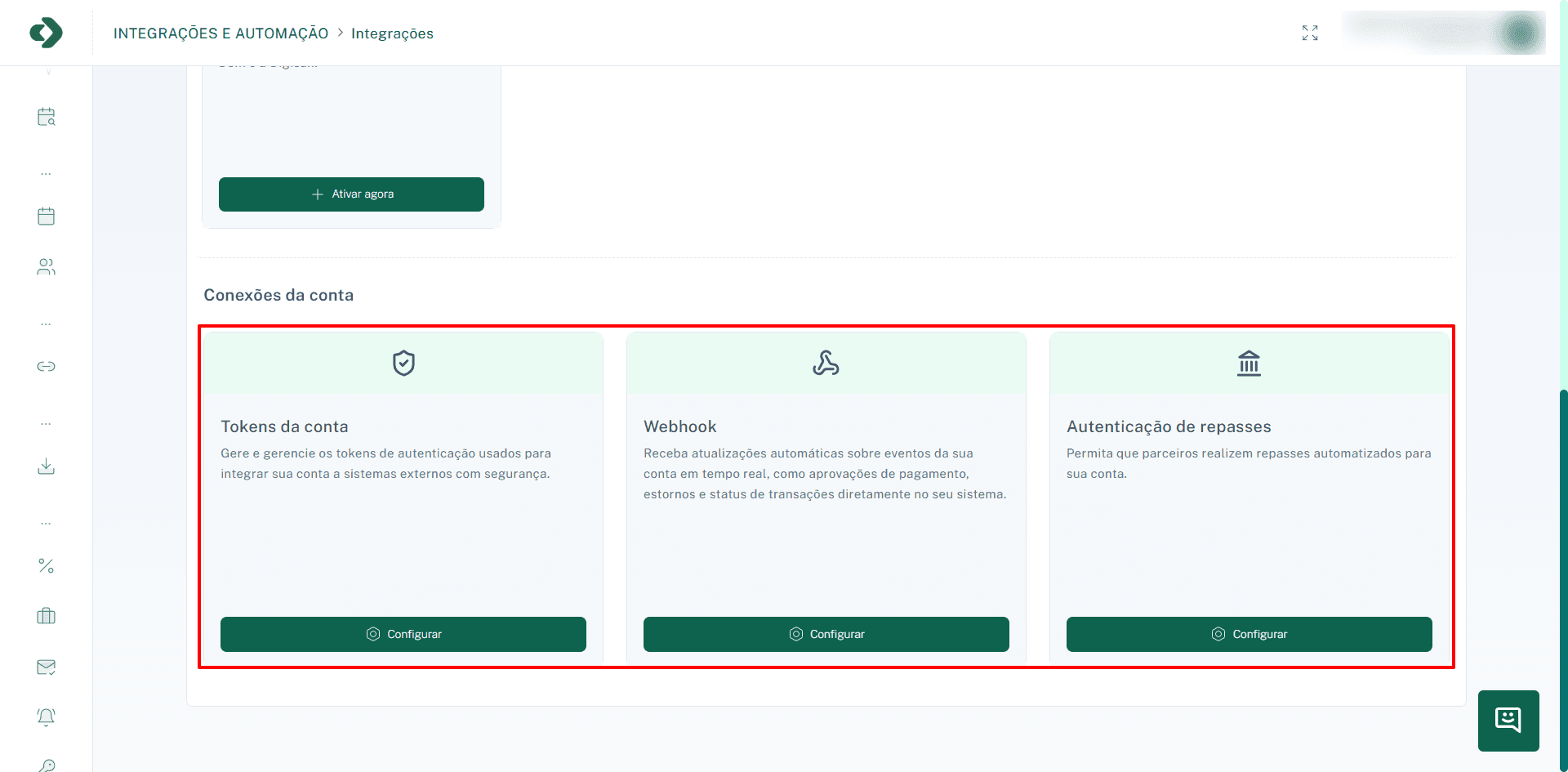Open the chat support widget bottom right

[x=1508, y=721]
